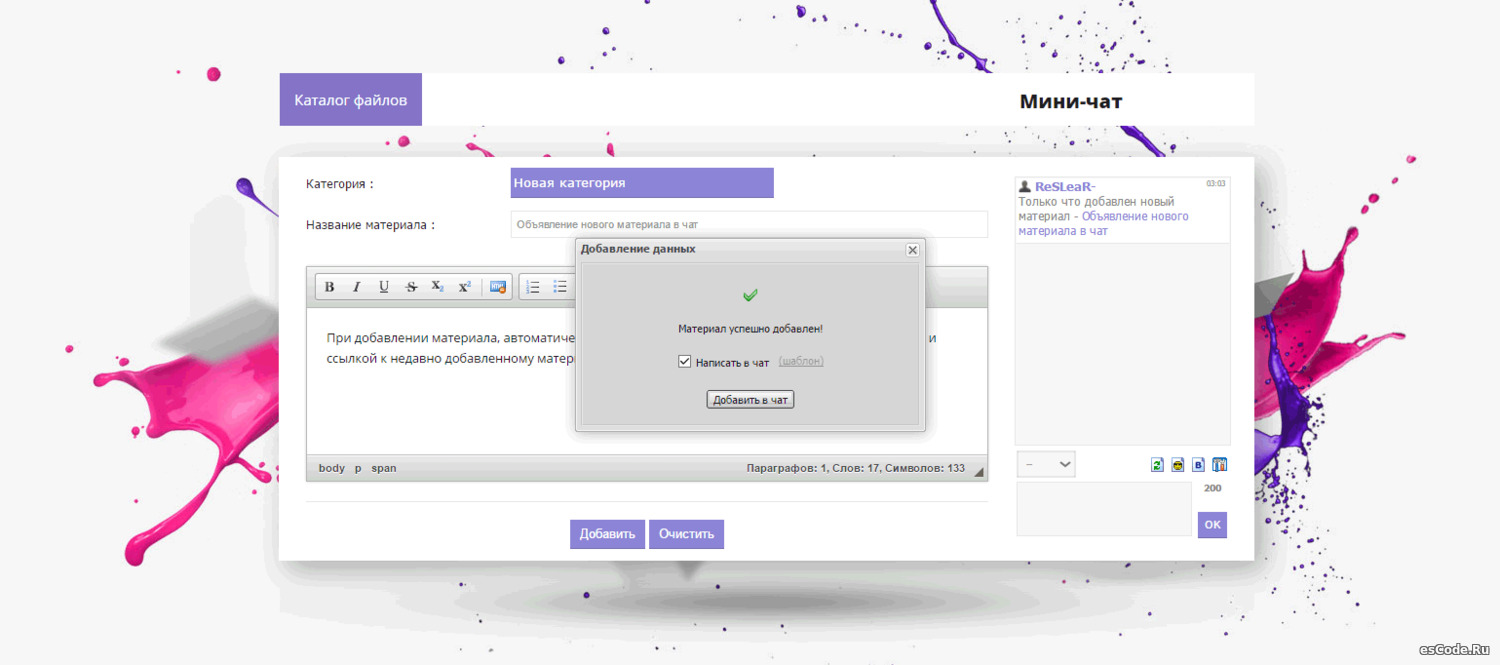This screenshot has height=665, width=1500.
Task: Insert a bulleted list in editor
Action: (x=560, y=287)
